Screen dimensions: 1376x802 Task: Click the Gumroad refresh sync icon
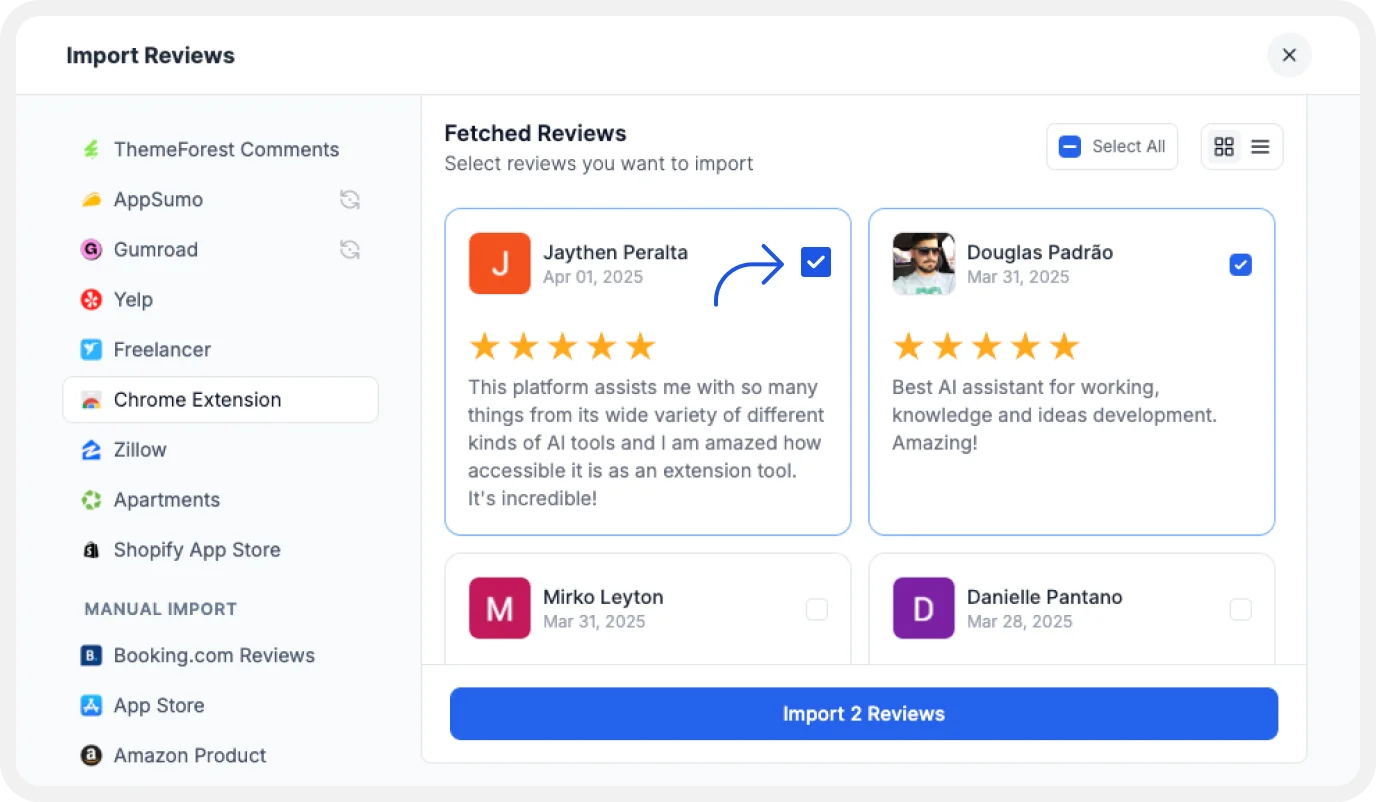coord(349,250)
